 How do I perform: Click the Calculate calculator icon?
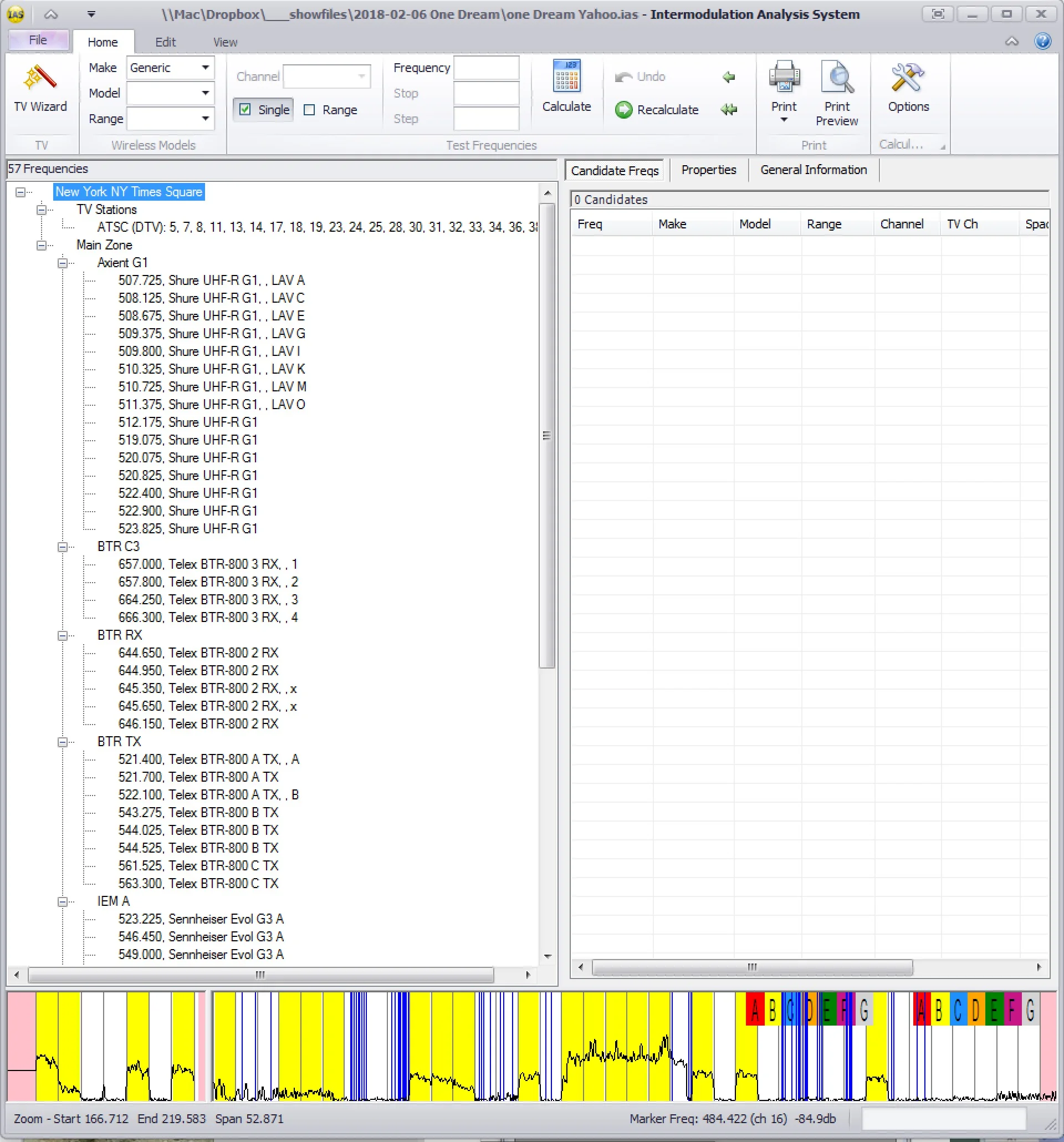pos(566,77)
